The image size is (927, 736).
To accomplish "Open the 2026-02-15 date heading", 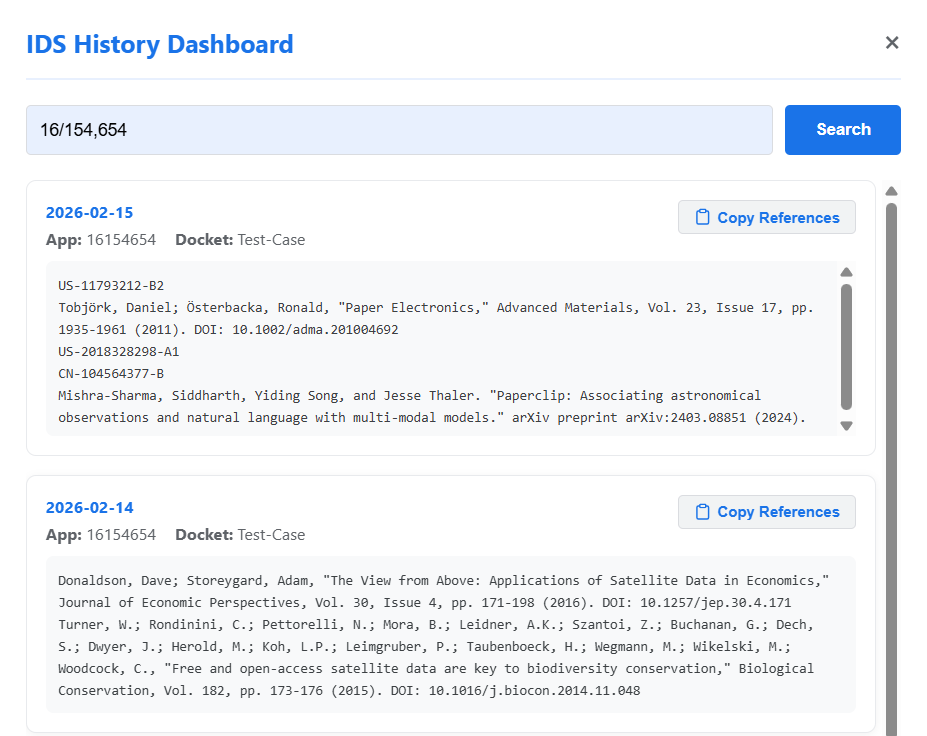I will [90, 213].
